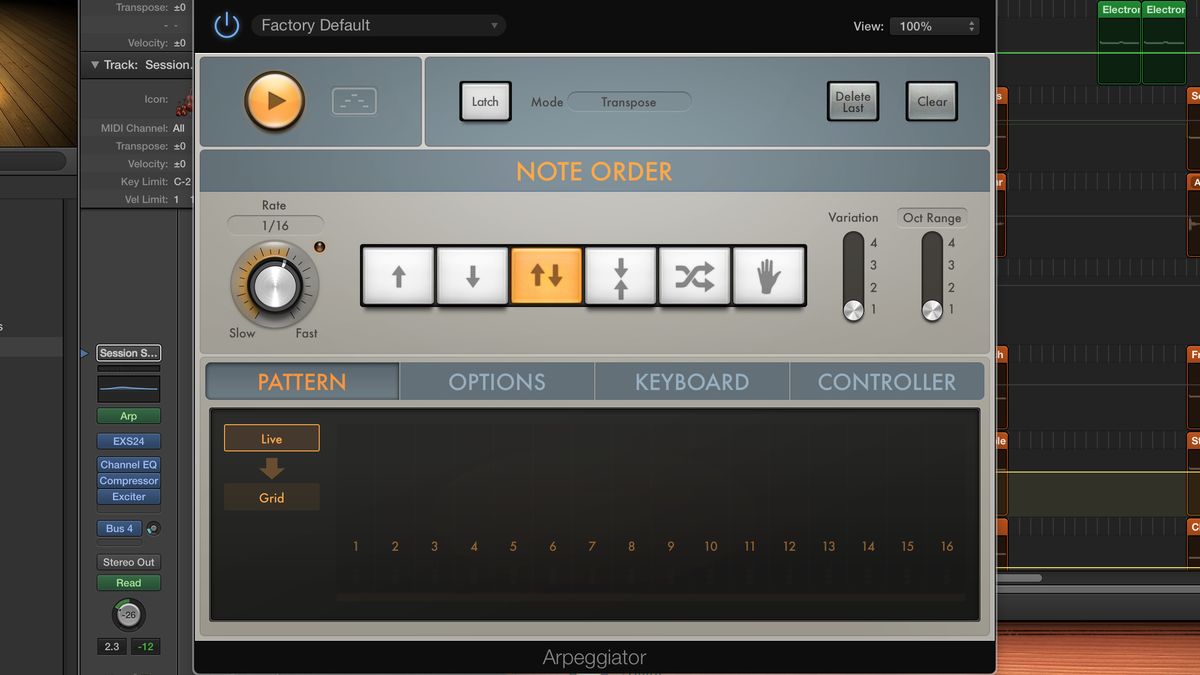Set the Oct Range slider to 4
Screen dimensions: 1200x675
(x=931, y=242)
